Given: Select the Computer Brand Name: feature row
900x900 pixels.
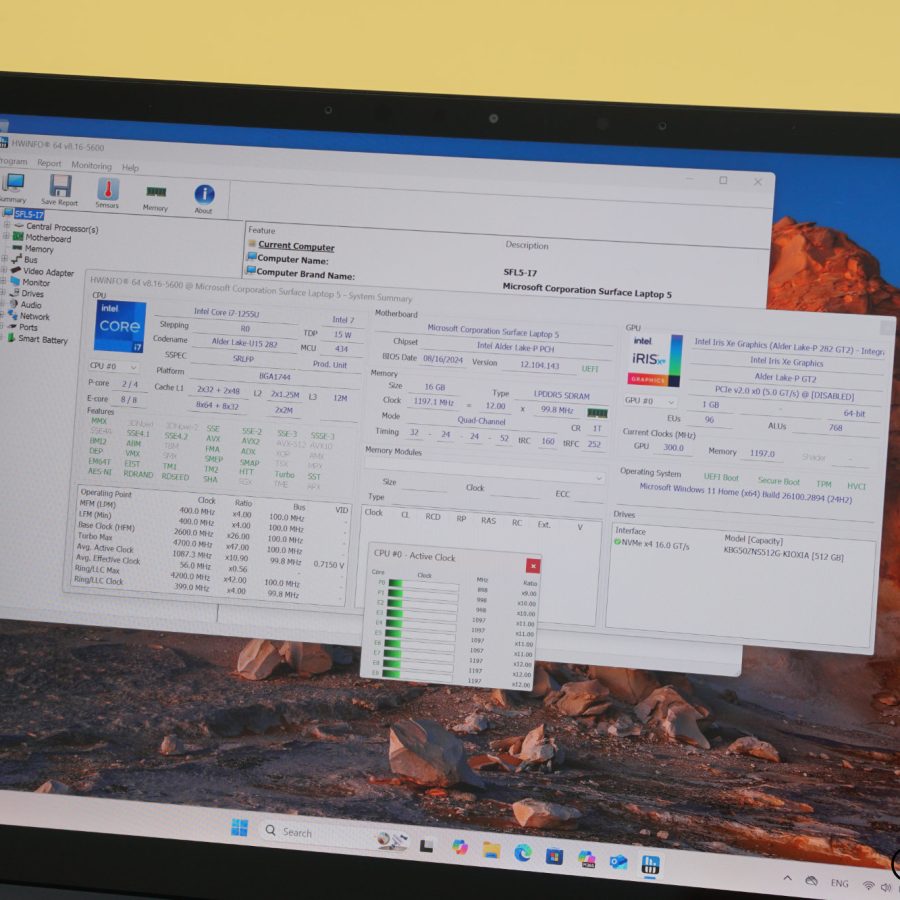Looking at the screenshot, I should click(305, 274).
